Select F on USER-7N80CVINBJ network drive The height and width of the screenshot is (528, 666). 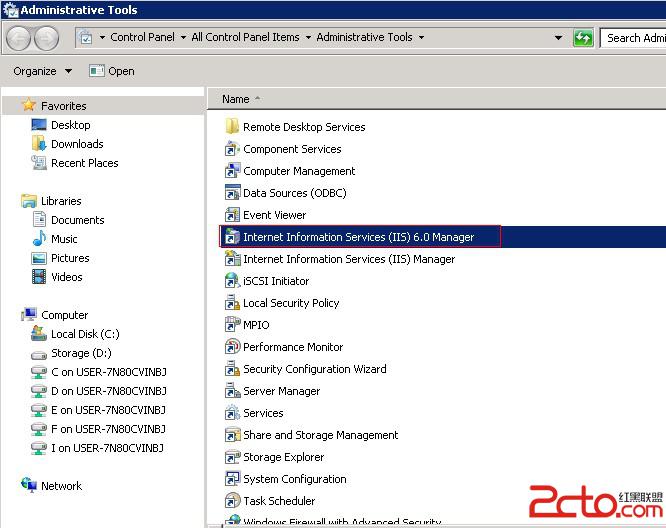pyautogui.click(x=108, y=429)
